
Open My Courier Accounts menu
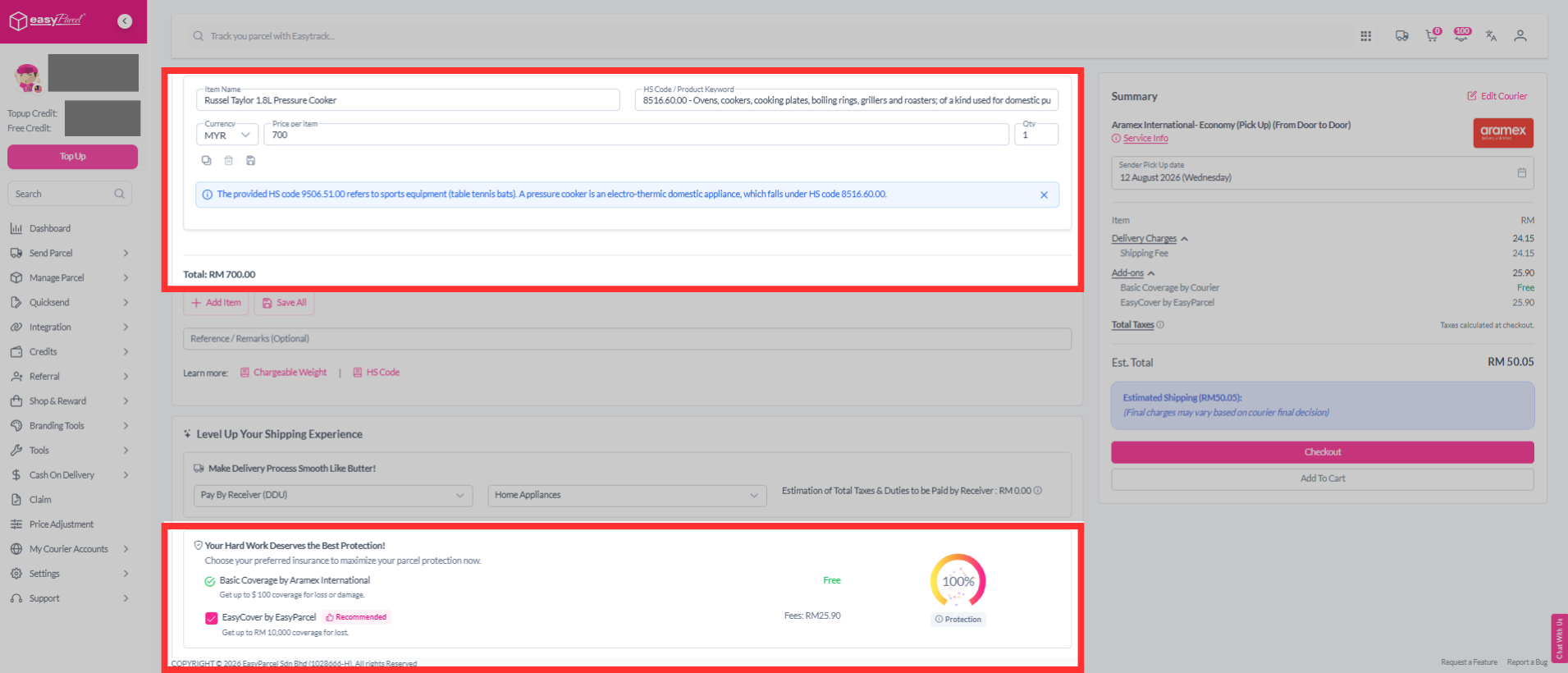click(x=70, y=549)
